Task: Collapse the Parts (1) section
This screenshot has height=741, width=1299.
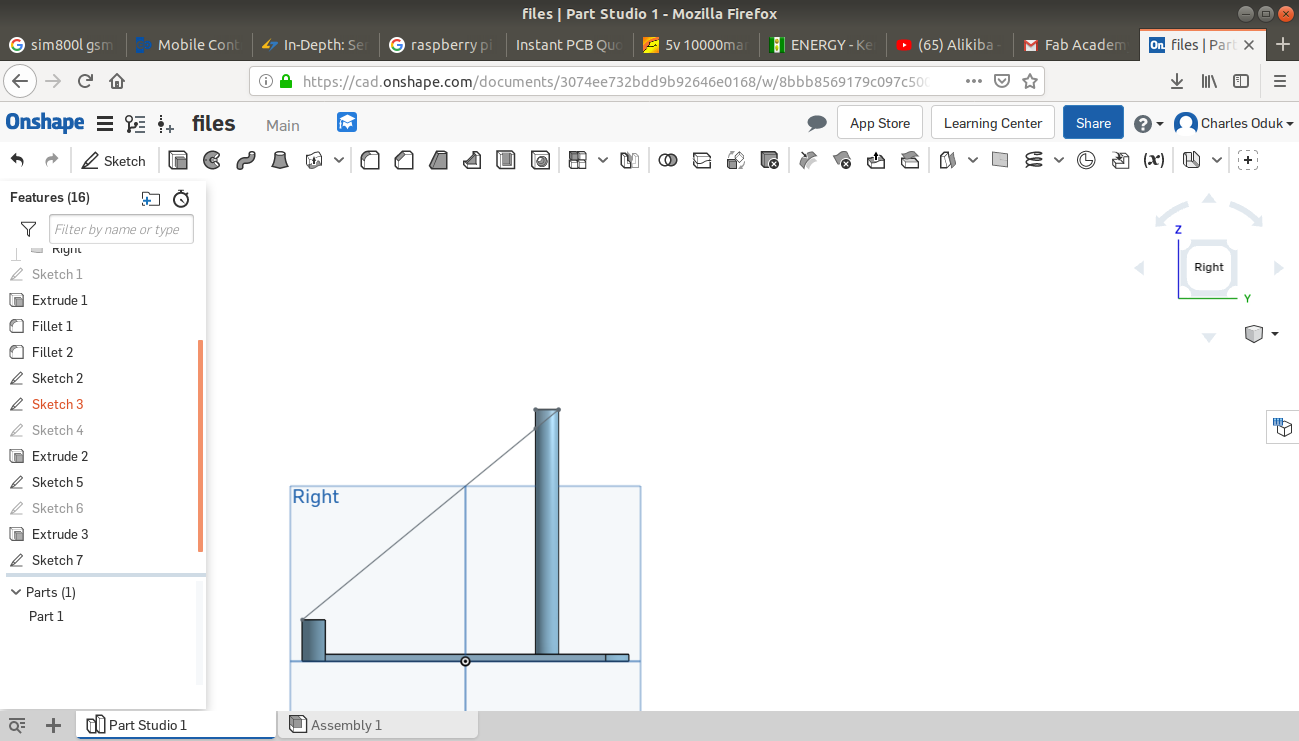Action: click(x=16, y=592)
